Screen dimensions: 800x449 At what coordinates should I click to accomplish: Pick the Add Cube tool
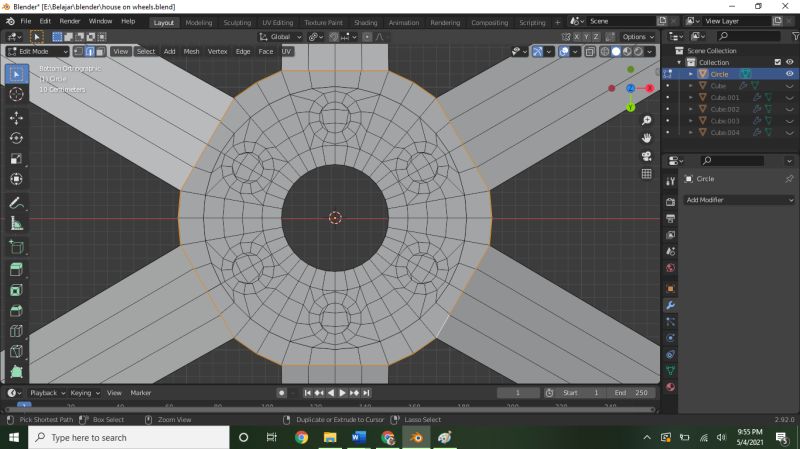coord(16,247)
